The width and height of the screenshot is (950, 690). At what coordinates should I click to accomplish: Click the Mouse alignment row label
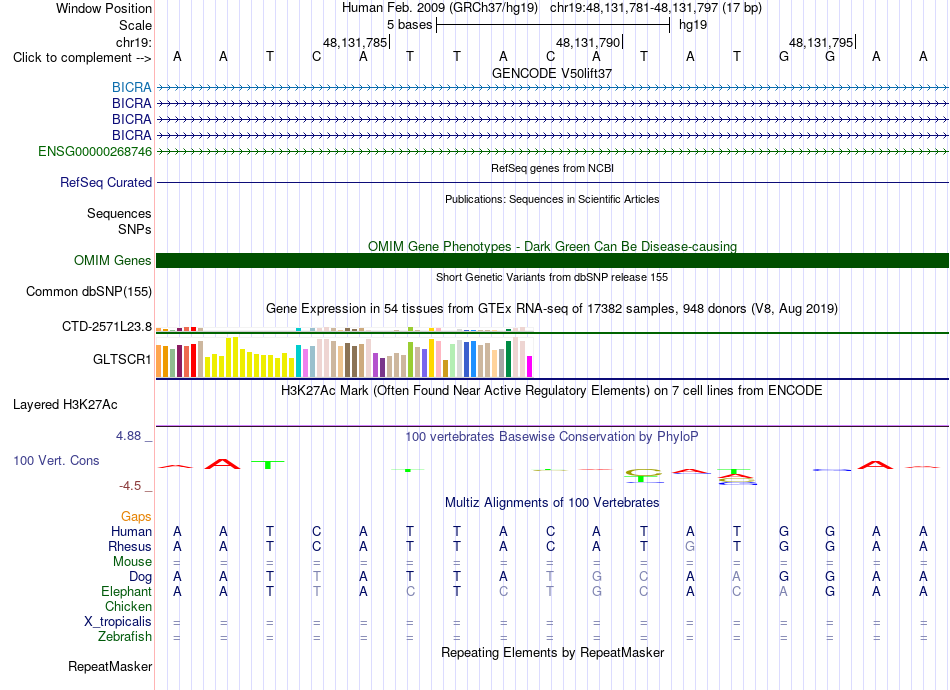coord(132,562)
